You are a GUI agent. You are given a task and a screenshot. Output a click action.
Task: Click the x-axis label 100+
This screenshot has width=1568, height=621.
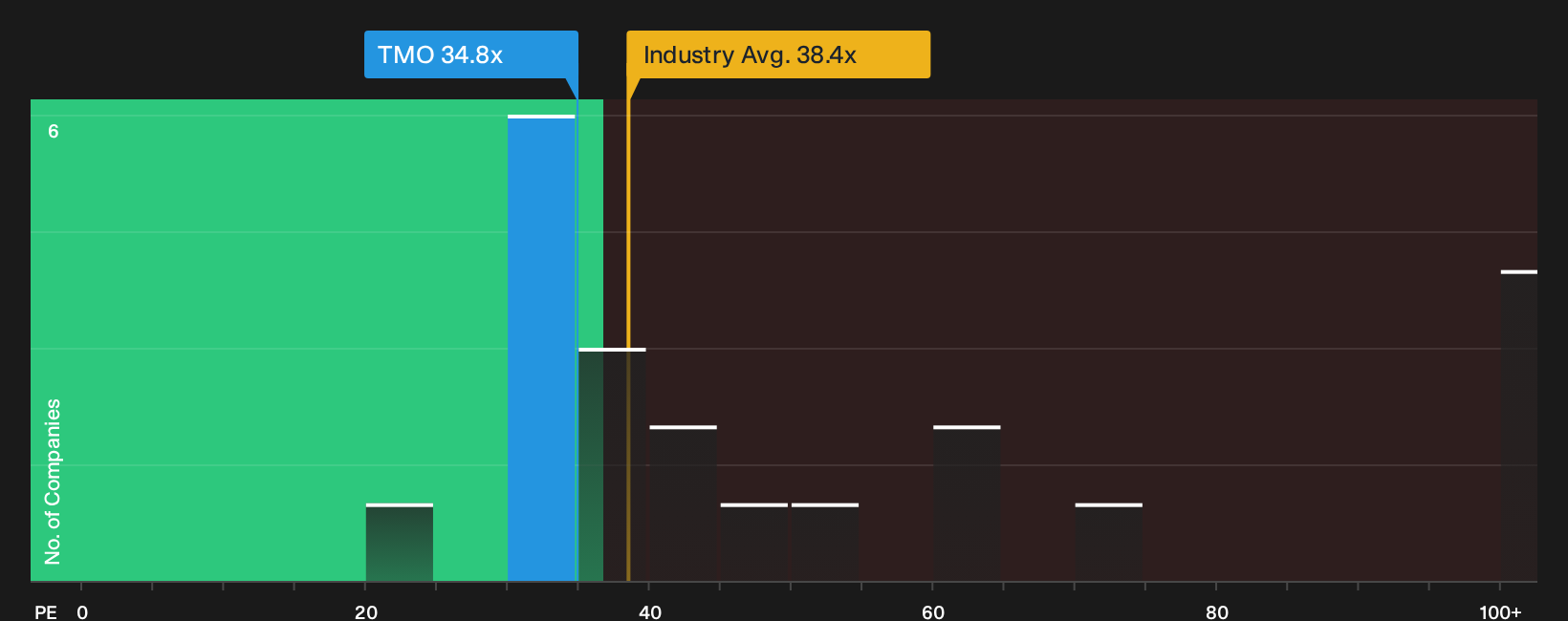pos(1500,612)
